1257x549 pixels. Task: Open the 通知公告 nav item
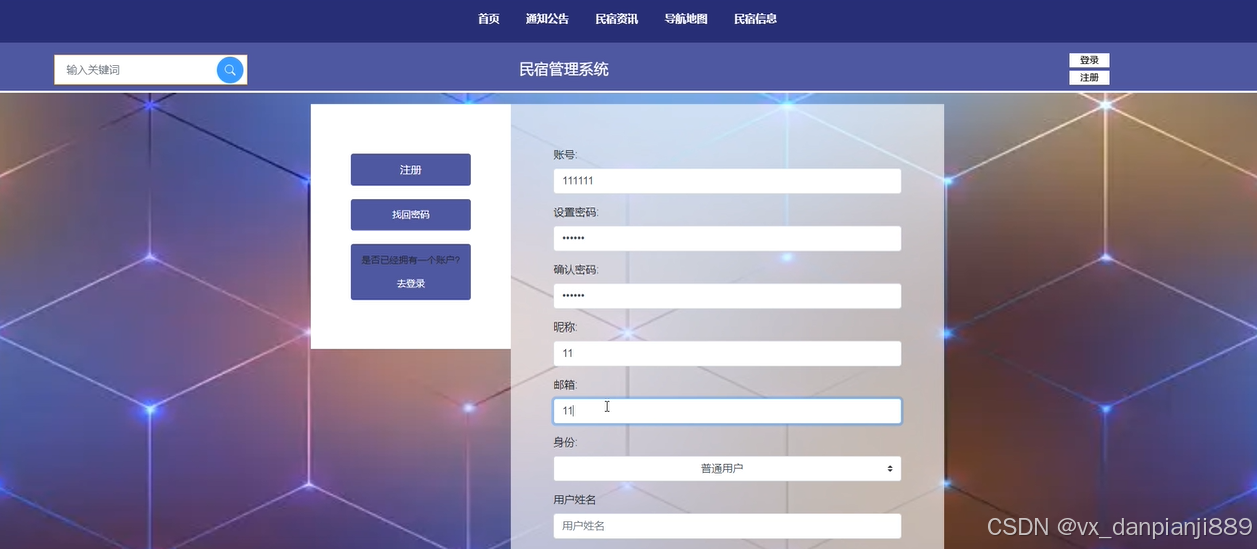[547, 19]
